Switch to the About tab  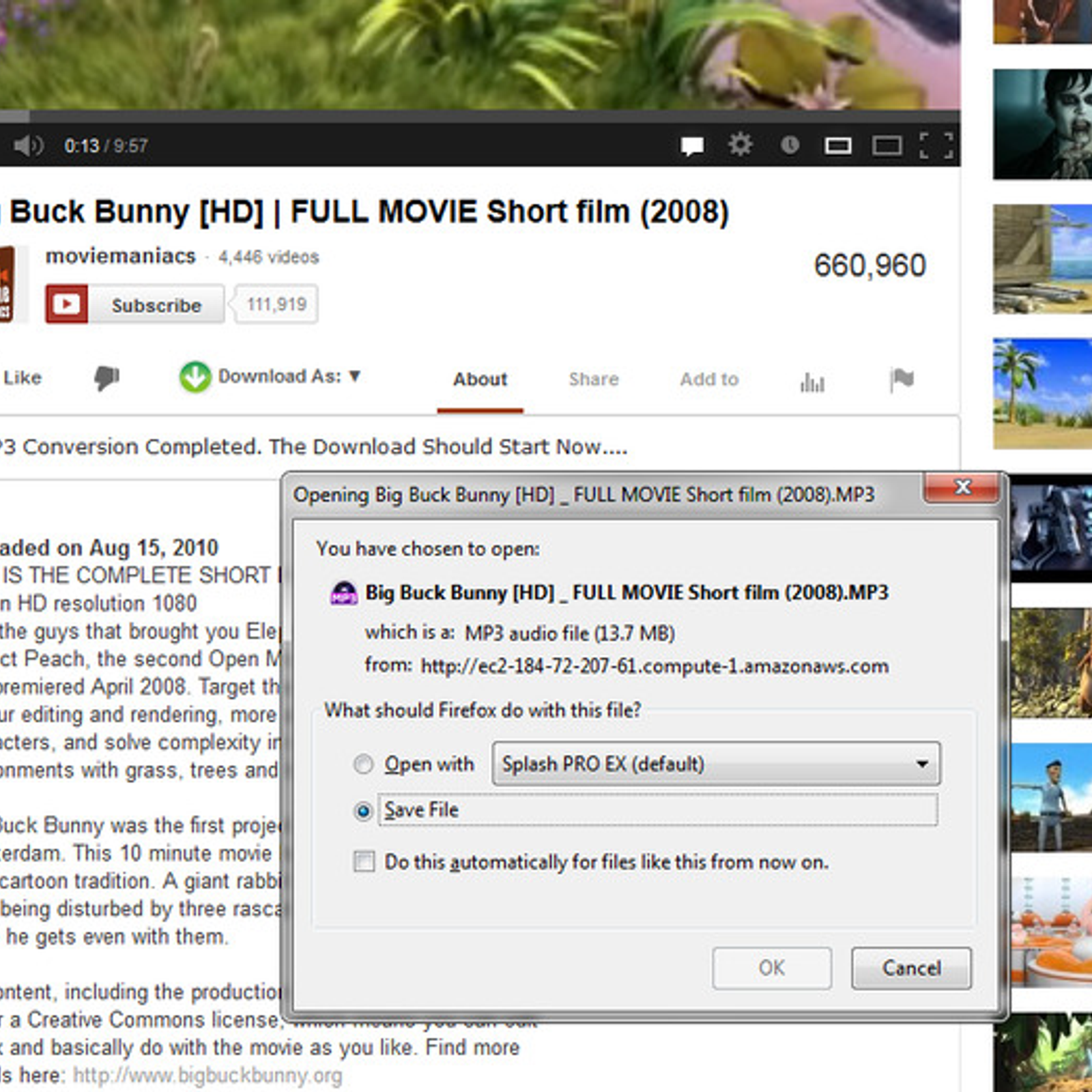click(x=480, y=379)
